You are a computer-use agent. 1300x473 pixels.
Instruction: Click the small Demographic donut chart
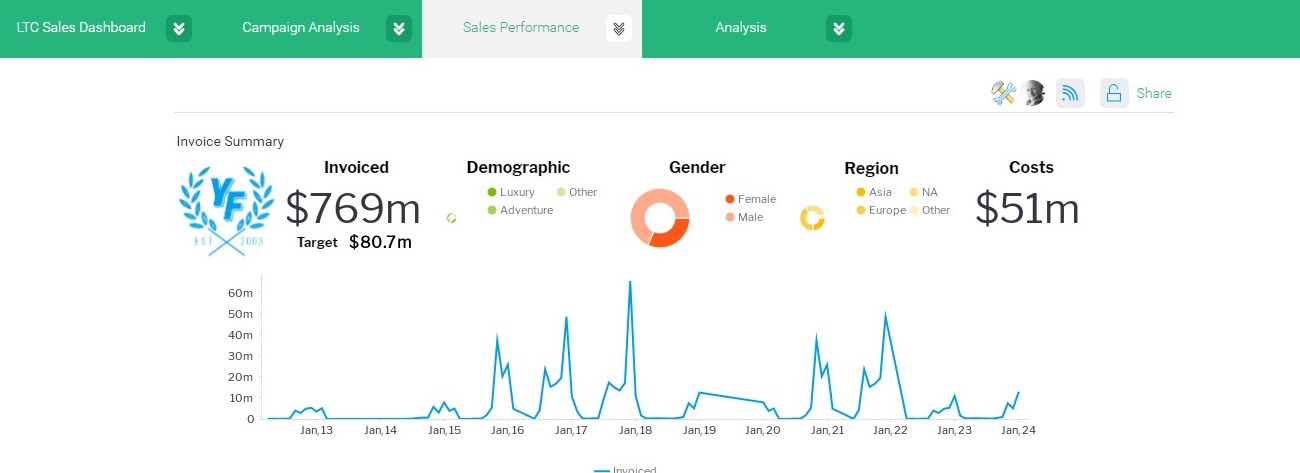pyautogui.click(x=451, y=218)
